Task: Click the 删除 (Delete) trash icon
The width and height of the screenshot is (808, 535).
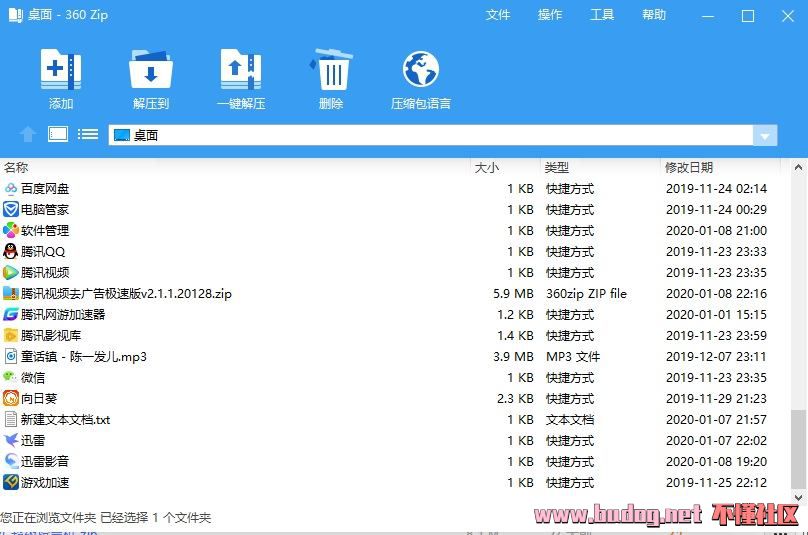Action: [x=331, y=70]
